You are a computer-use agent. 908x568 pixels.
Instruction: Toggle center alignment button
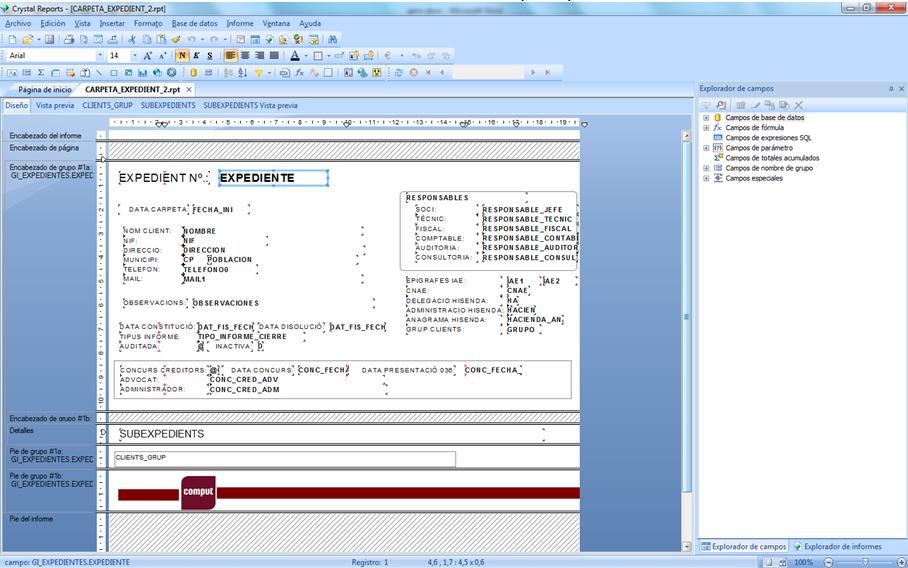tap(245, 56)
